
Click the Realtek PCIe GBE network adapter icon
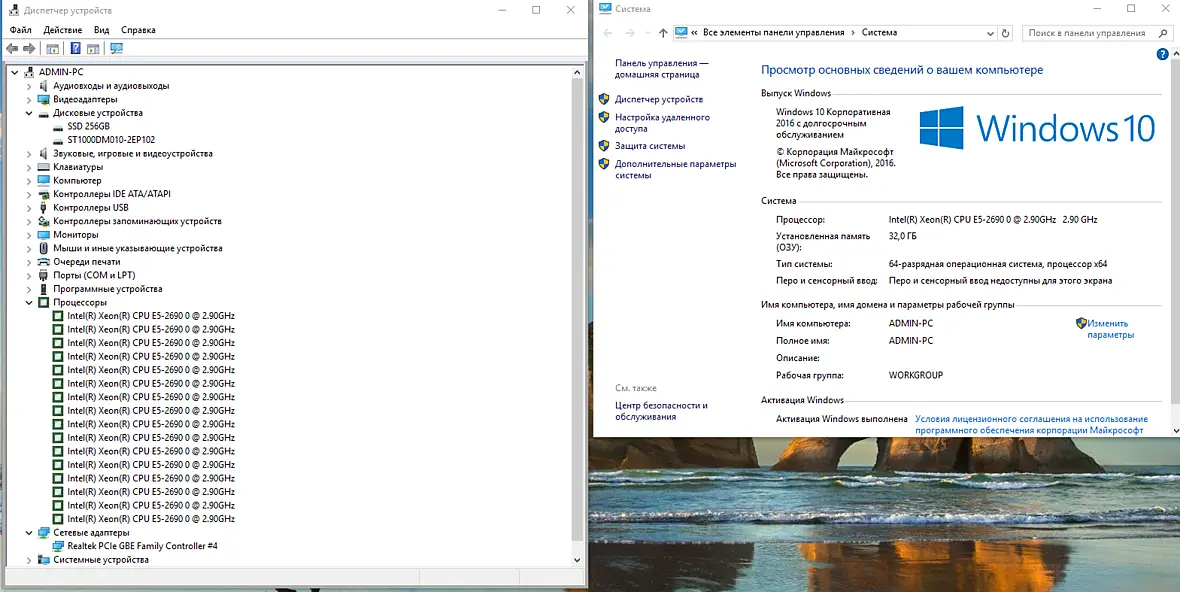pyautogui.click(x=58, y=546)
